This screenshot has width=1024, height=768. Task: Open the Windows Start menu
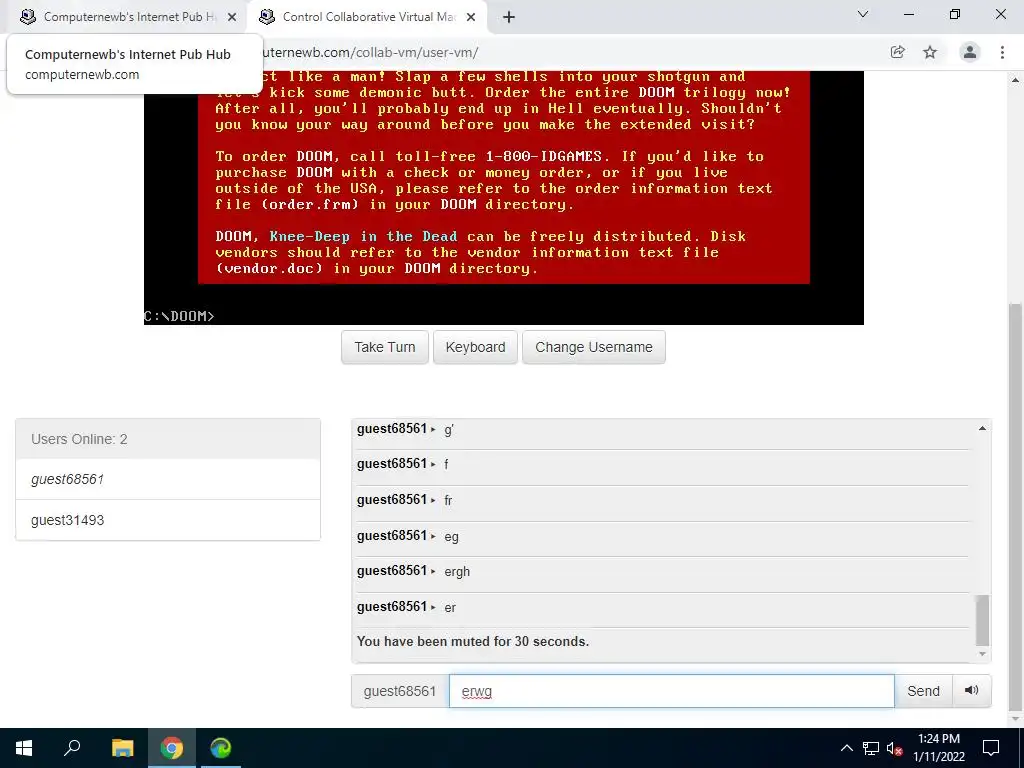[24, 748]
